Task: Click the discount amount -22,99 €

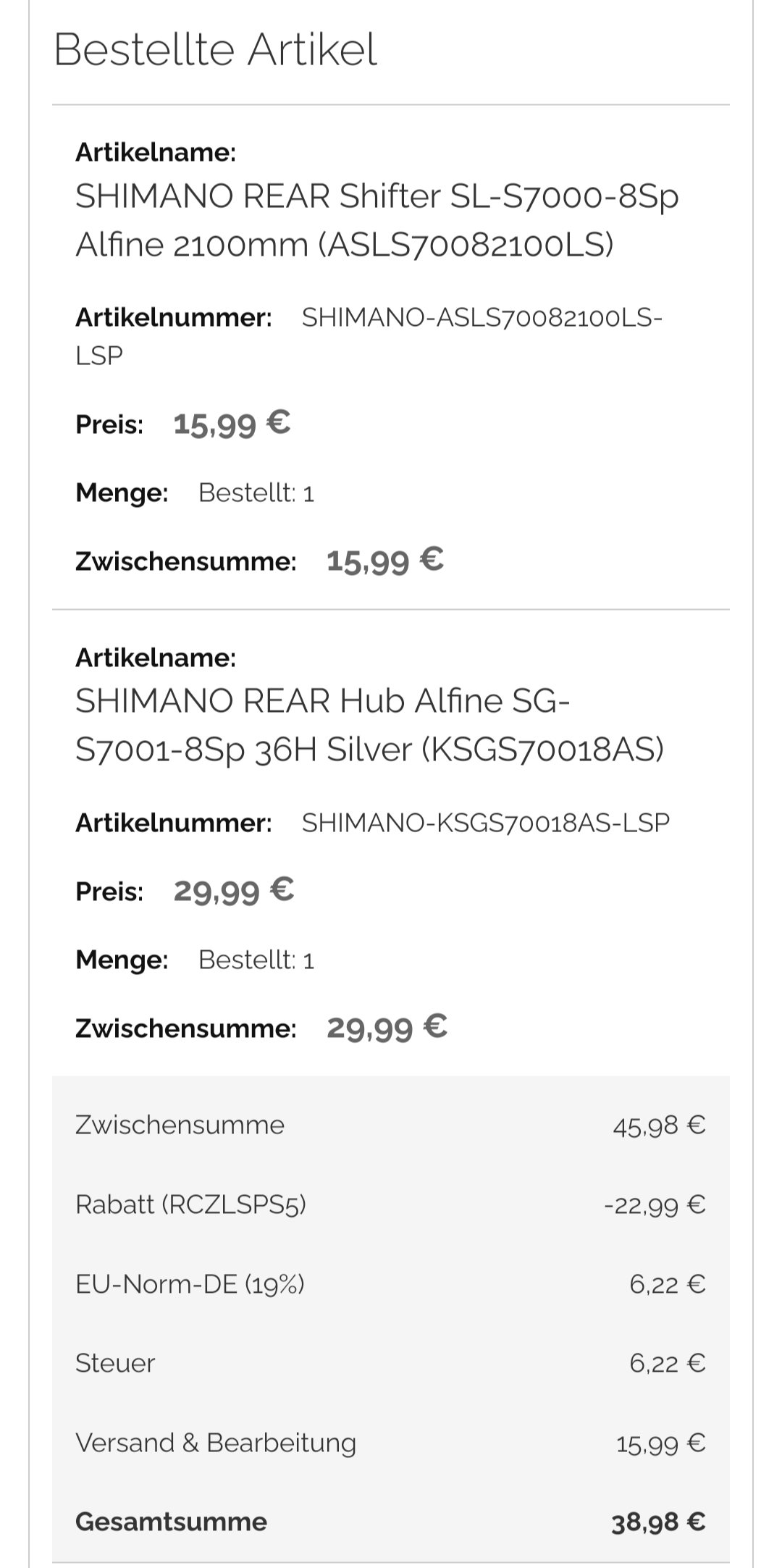Action: coord(655,1205)
